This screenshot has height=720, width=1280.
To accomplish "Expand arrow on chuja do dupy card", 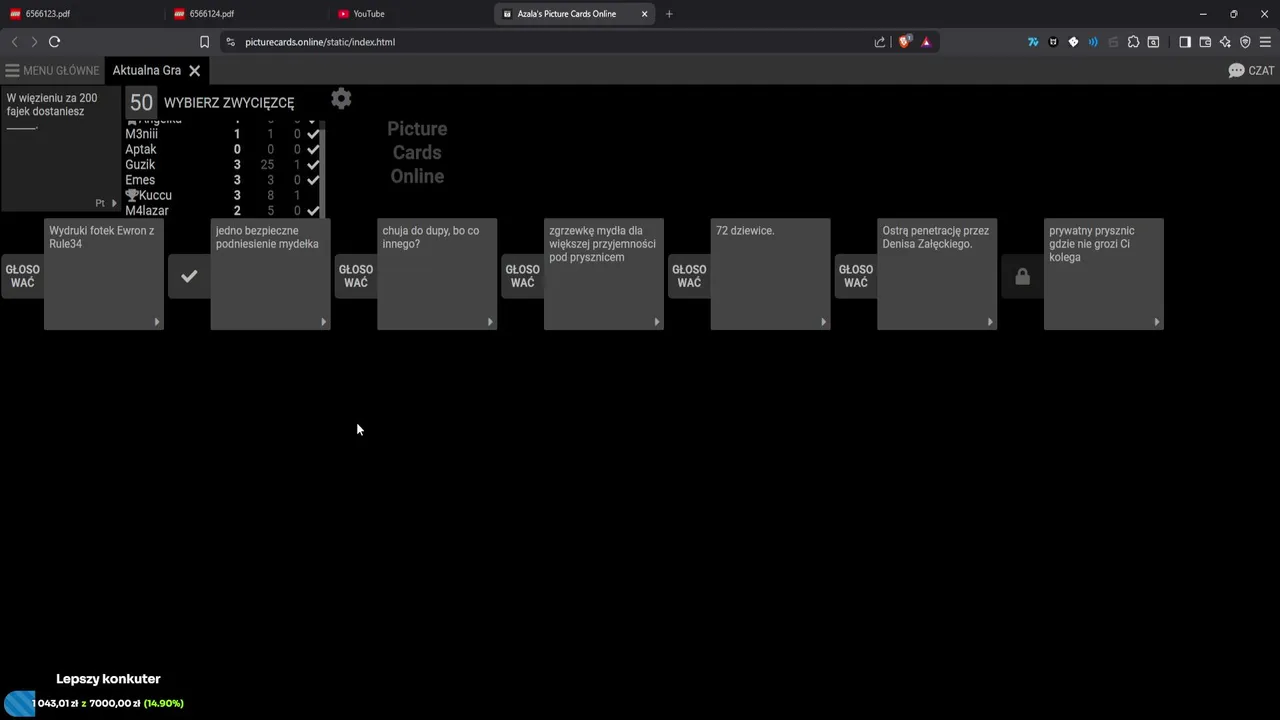I will 490,322.
